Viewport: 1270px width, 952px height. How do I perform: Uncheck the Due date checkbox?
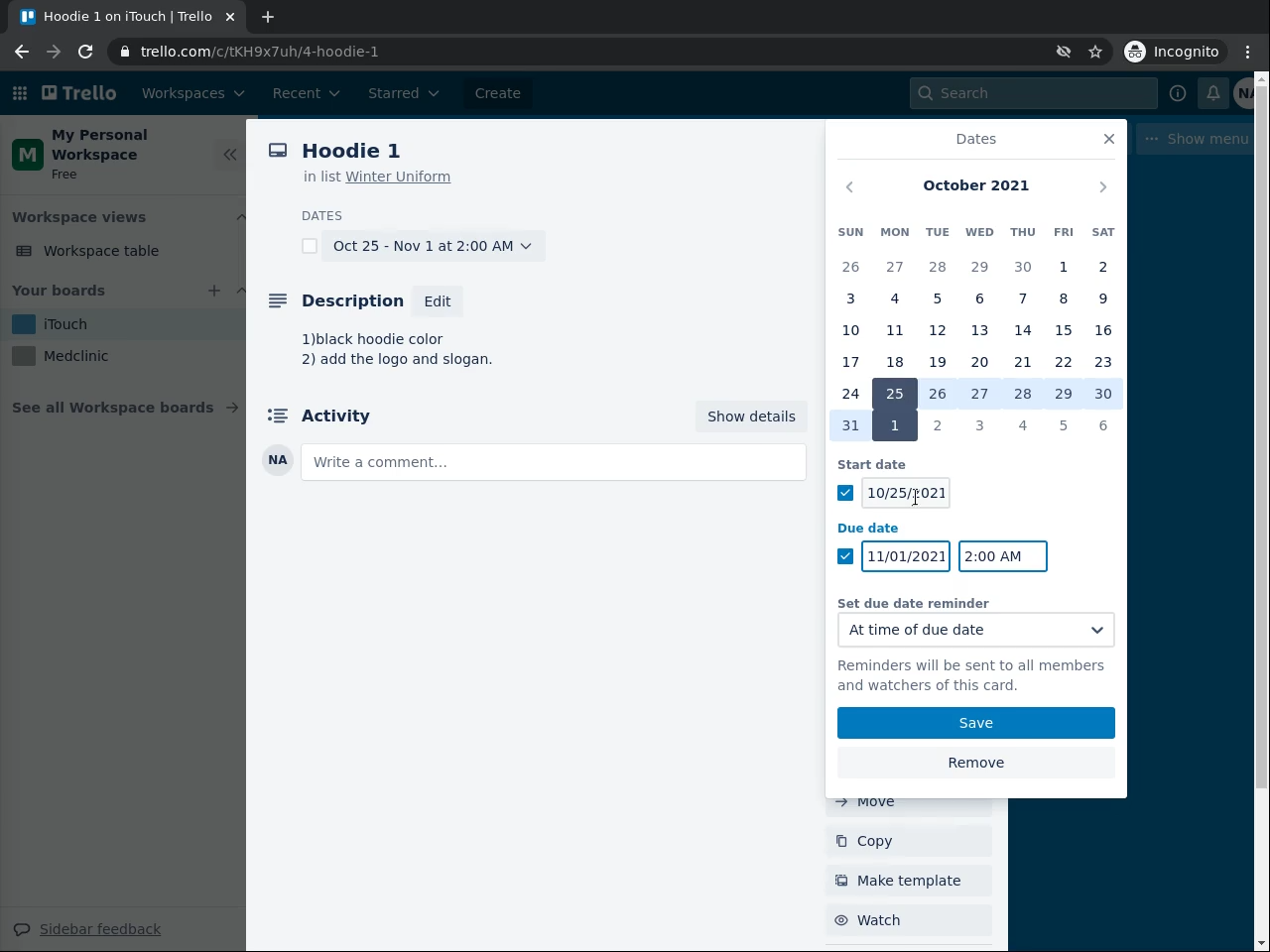tap(845, 556)
